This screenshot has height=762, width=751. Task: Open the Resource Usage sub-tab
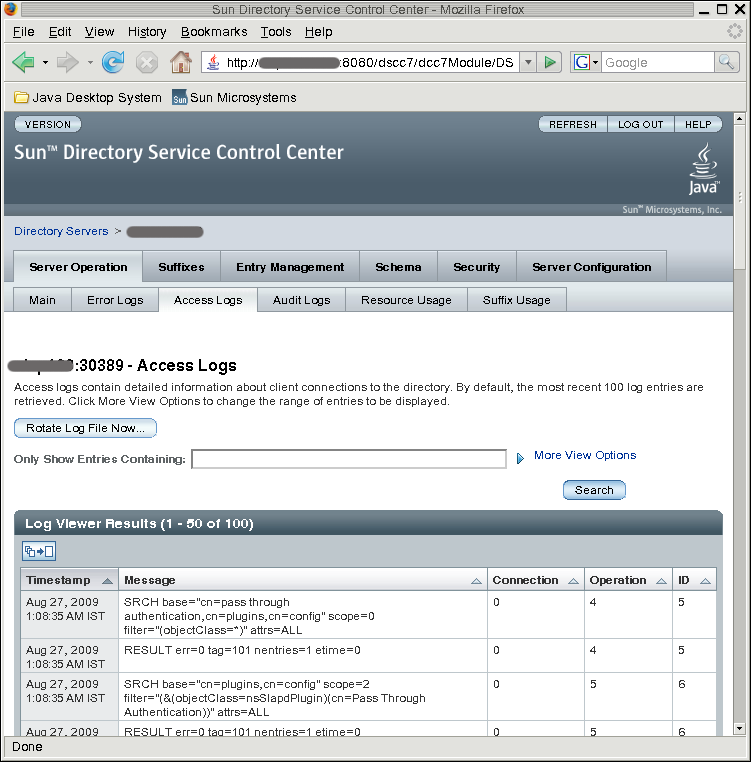[406, 300]
